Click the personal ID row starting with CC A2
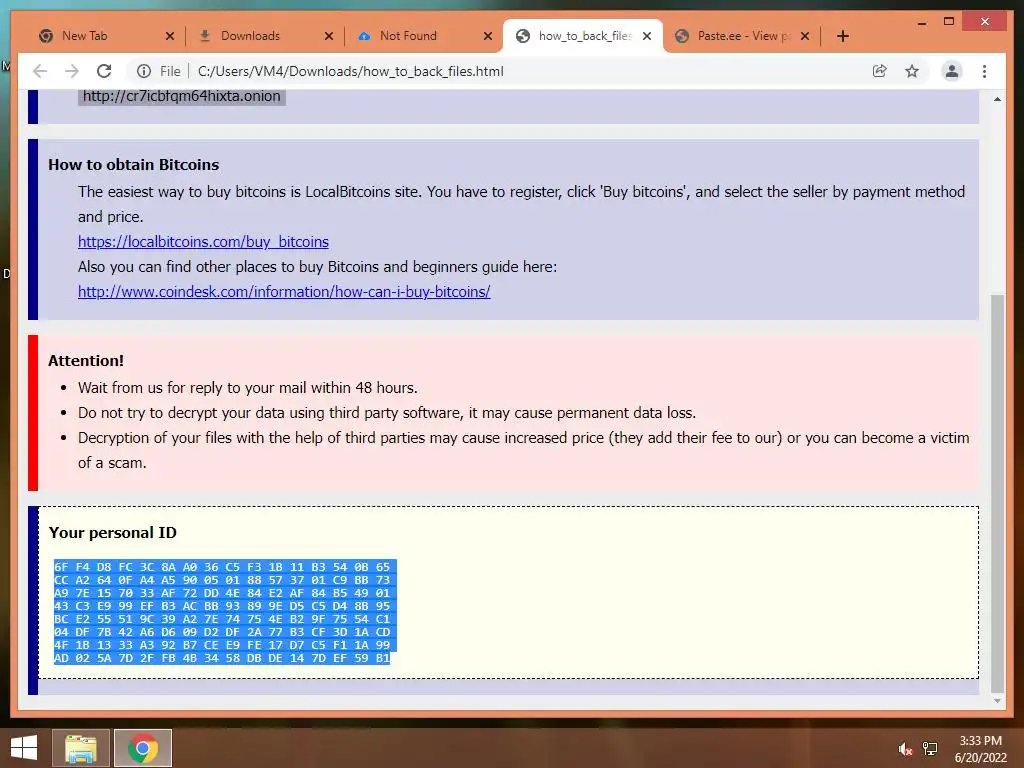The height and width of the screenshot is (768, 1024). point(222,580)
